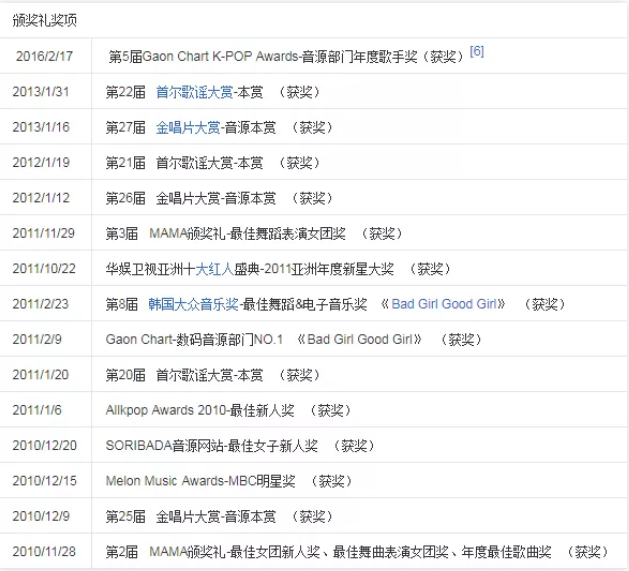Select the 颁奖礼奖项 table heading

coord(45,20)
